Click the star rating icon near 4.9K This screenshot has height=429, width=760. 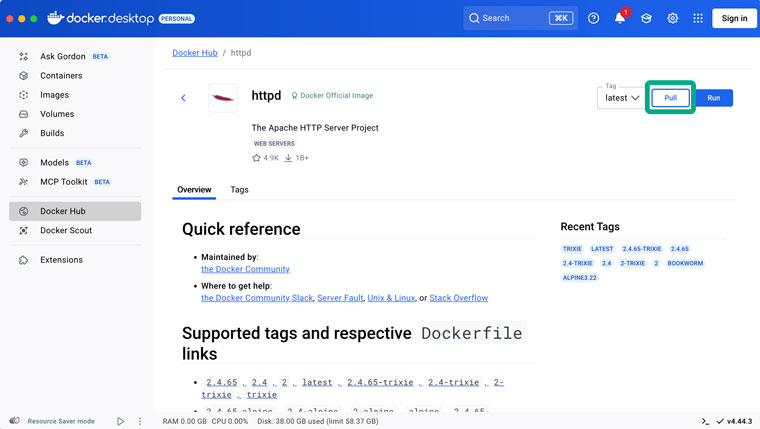(256, 158)
